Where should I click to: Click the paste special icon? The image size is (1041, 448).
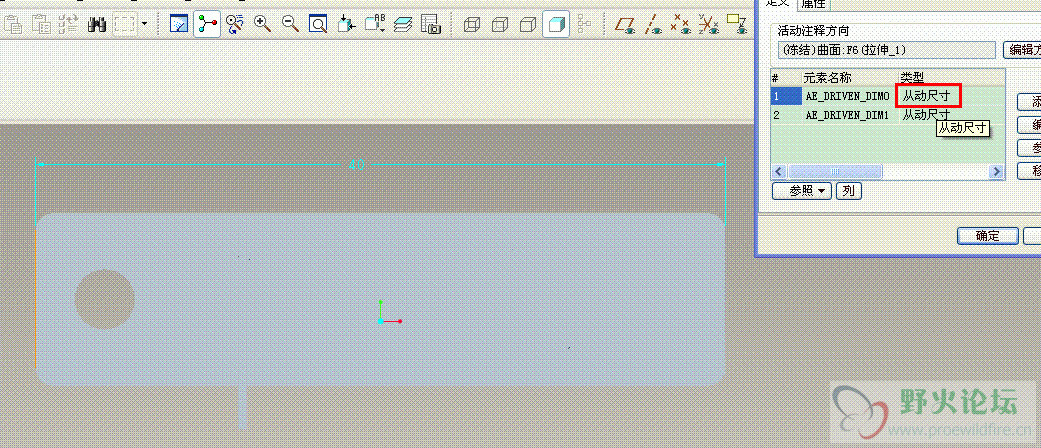click(42, 25)
